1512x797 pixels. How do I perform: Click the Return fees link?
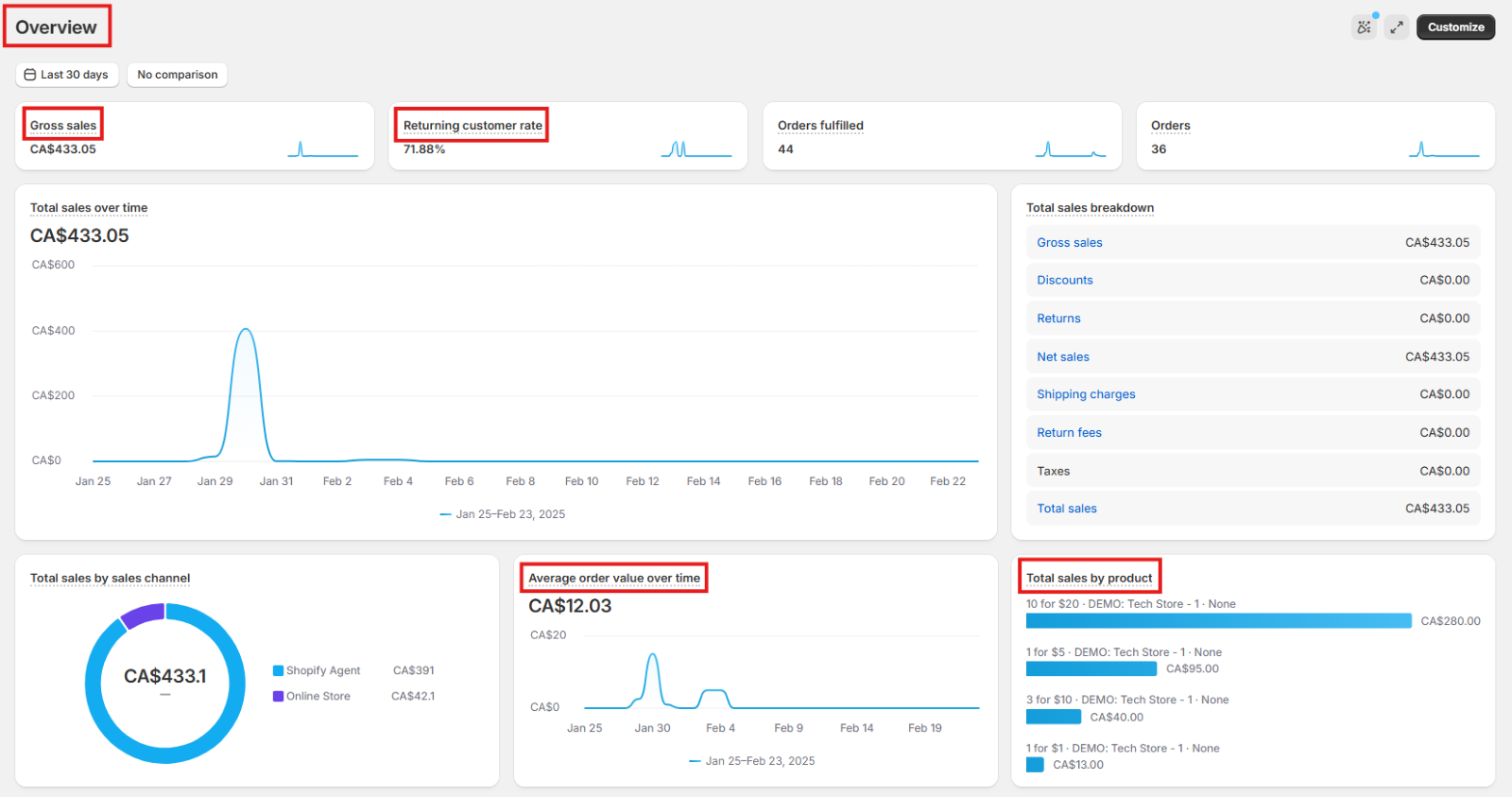tap(1069, 432)
